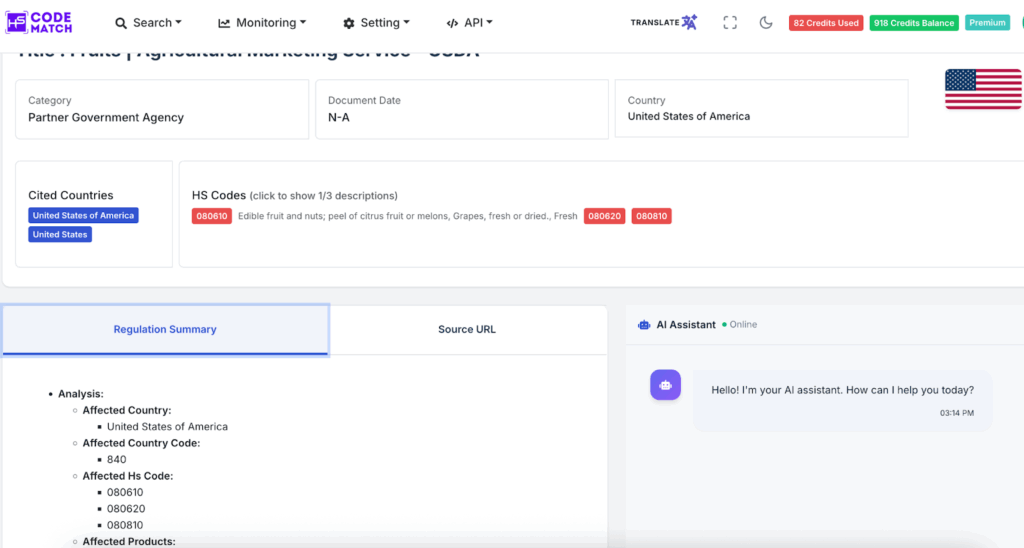The width and height of the screenshot is (1024, 548).
Task: Click the United States of America country tag
Action: 83,216
